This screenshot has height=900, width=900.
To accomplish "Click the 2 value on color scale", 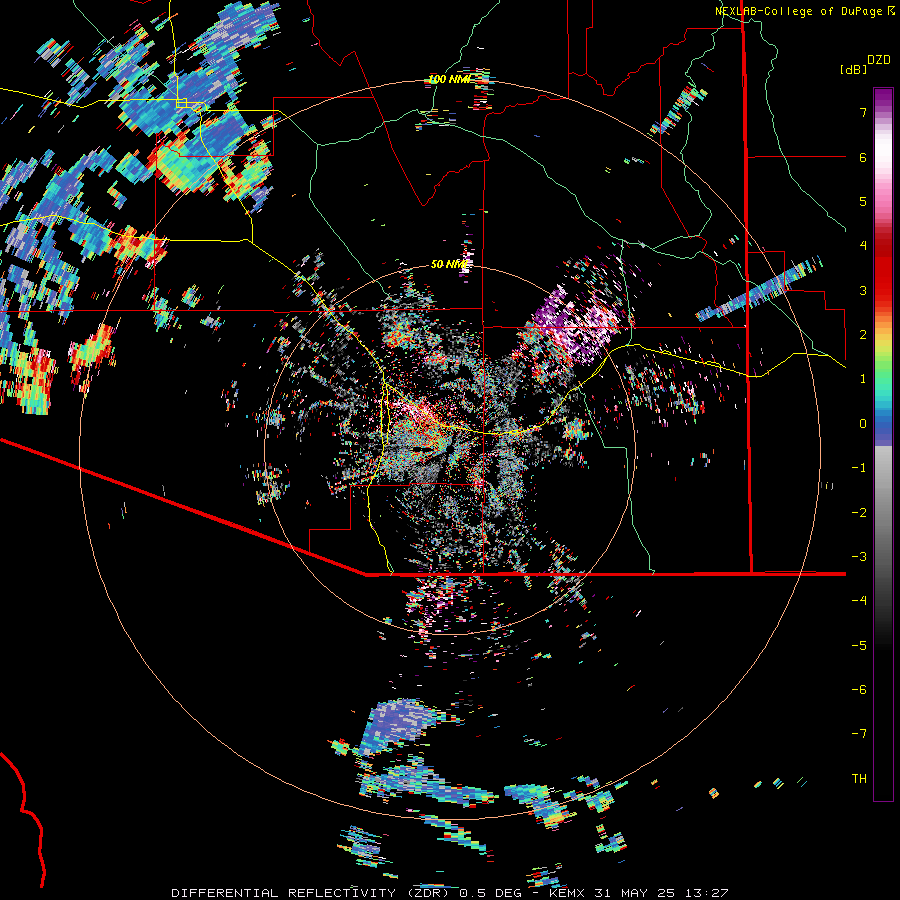I will 863,335.
